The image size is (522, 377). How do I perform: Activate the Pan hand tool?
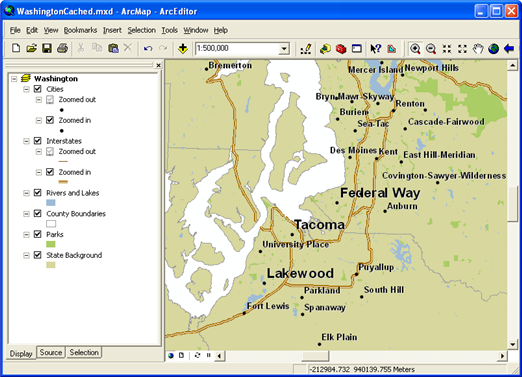point(478,49)
